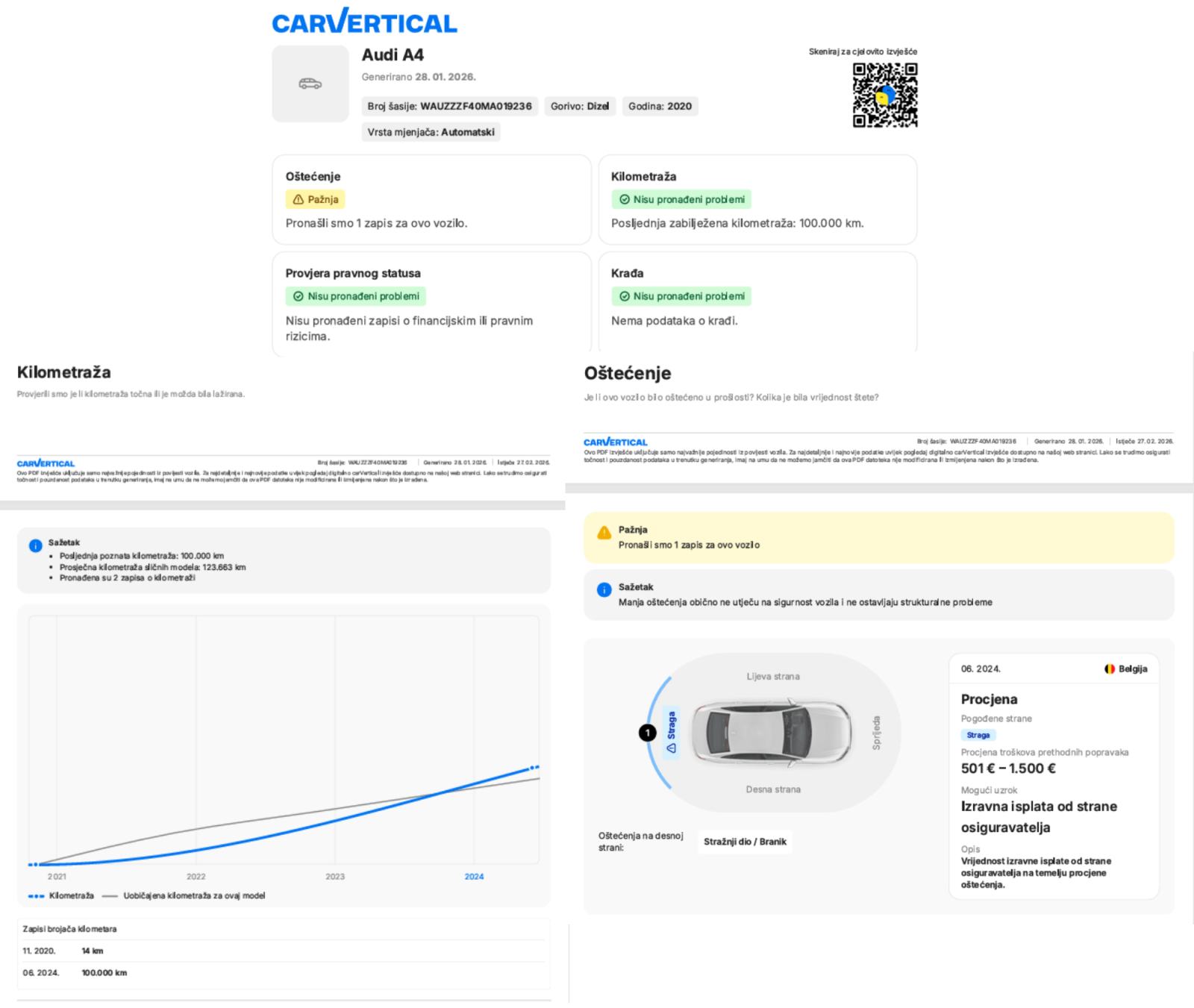Click the 2024 label on chart axis
Screen dimensions: 1194x1008
tap(474, 877)
